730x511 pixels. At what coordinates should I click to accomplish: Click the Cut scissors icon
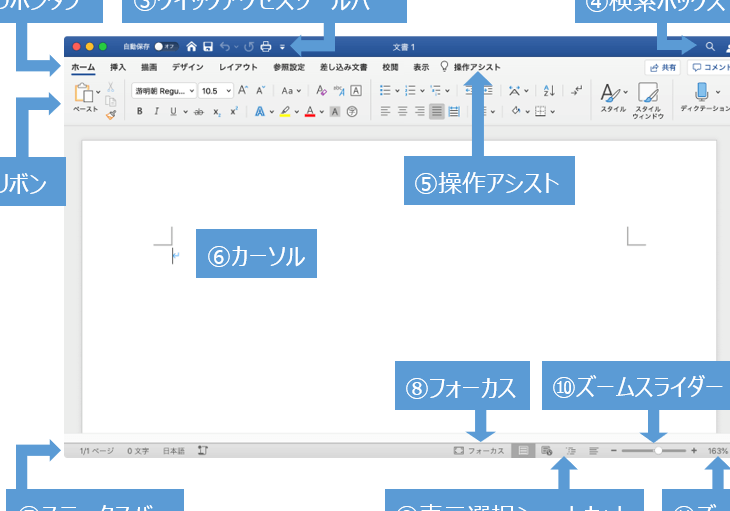[111, 87]
